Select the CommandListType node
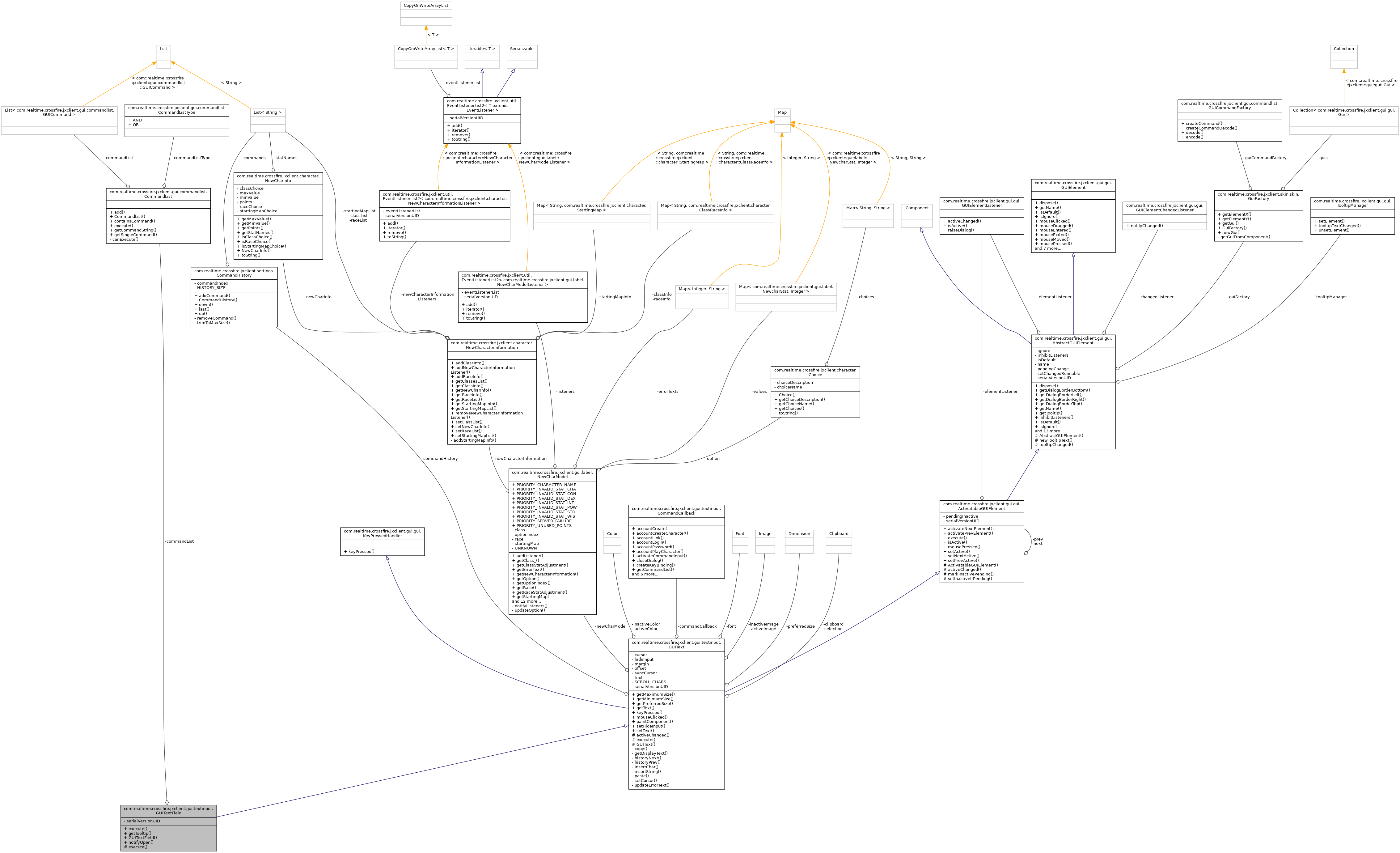This screenshot has height=853, width=1400. [177, 121]
